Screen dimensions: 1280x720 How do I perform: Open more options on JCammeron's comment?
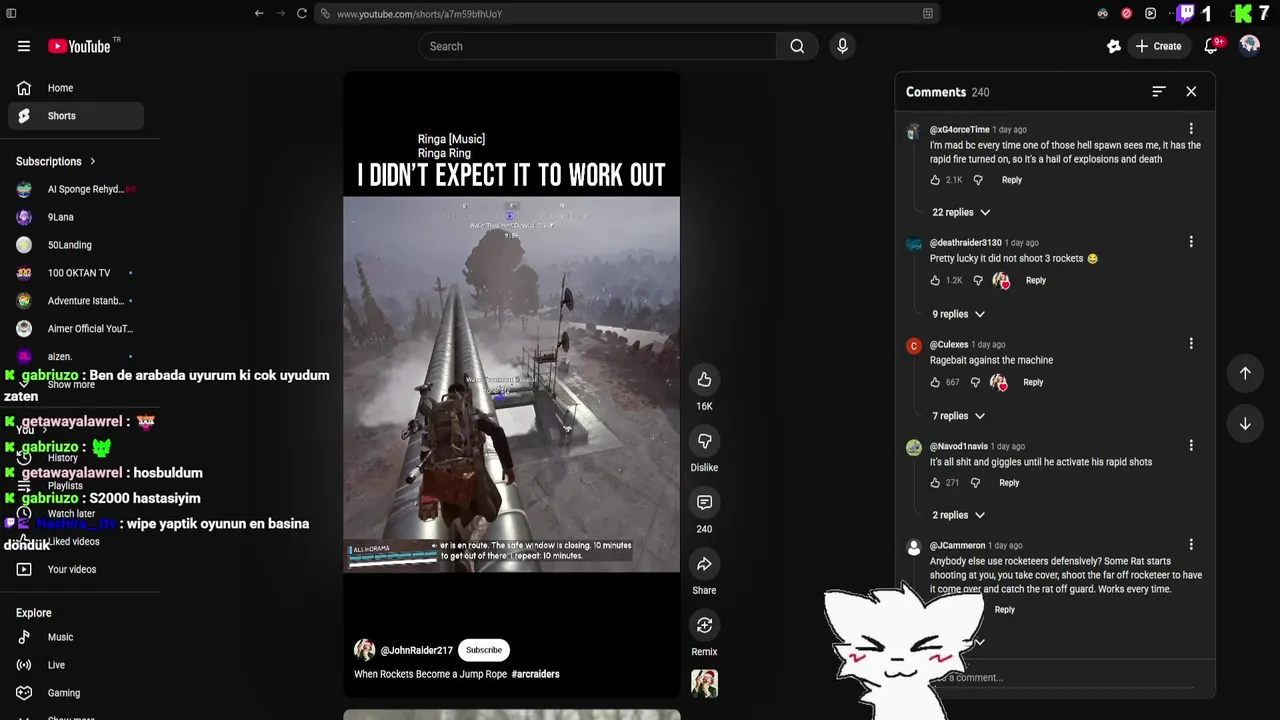1191,545
